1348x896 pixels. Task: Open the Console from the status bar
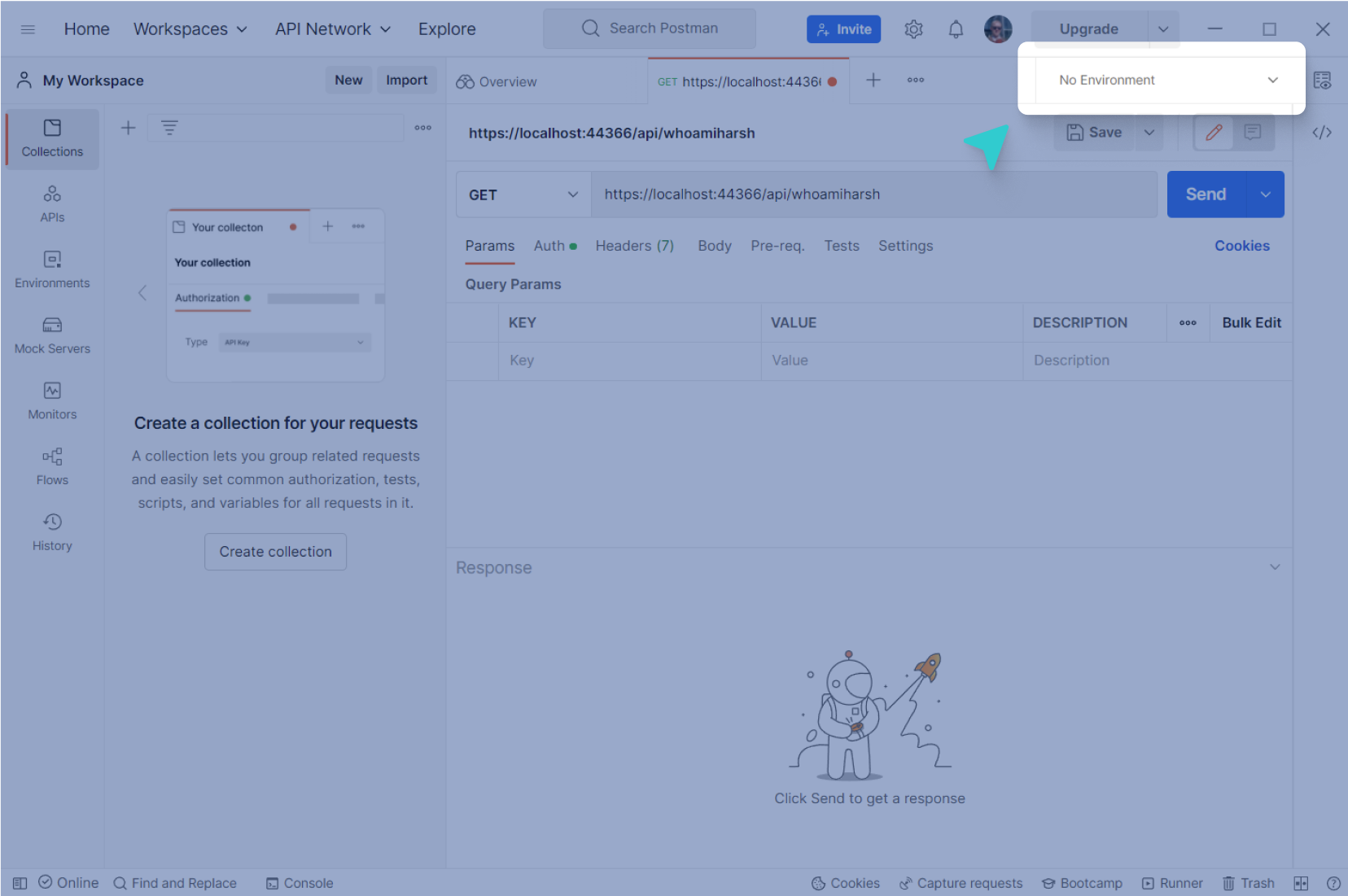299,882
